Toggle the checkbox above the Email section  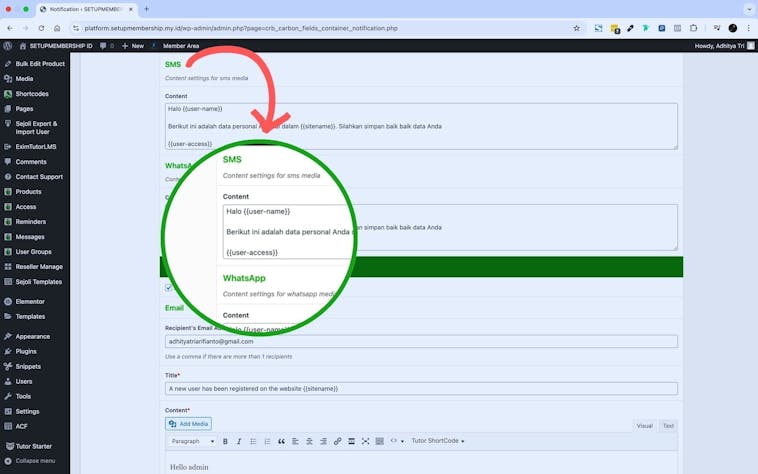(168, 288)
